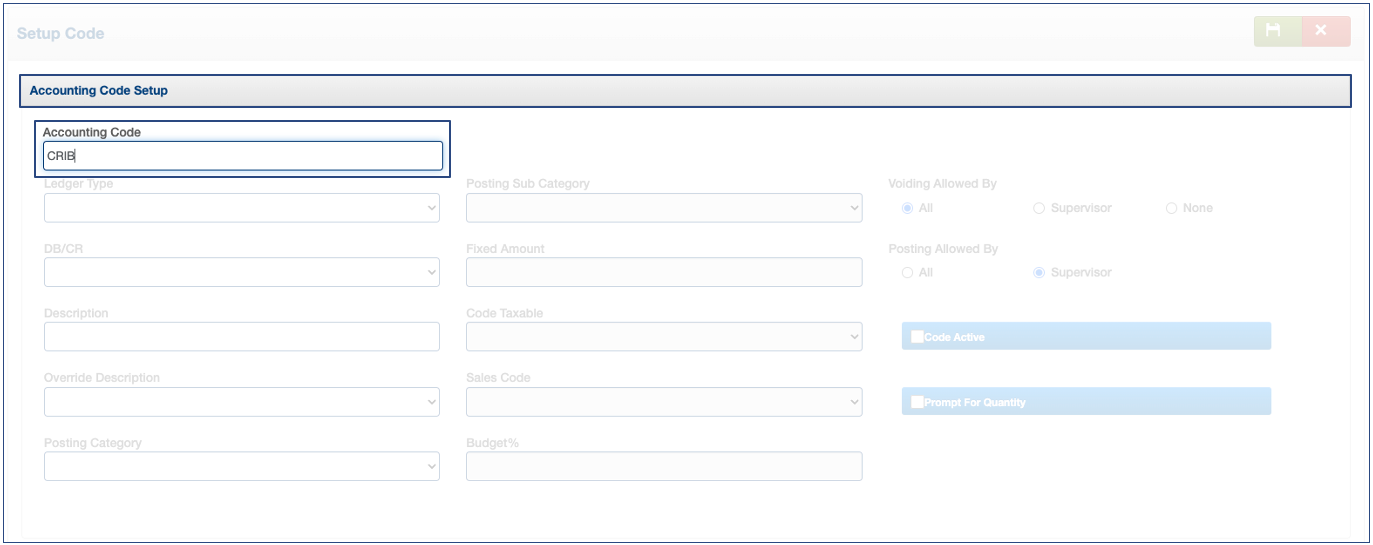
Task: Select All under Voiding Allowed By
Action: point(907,208)
